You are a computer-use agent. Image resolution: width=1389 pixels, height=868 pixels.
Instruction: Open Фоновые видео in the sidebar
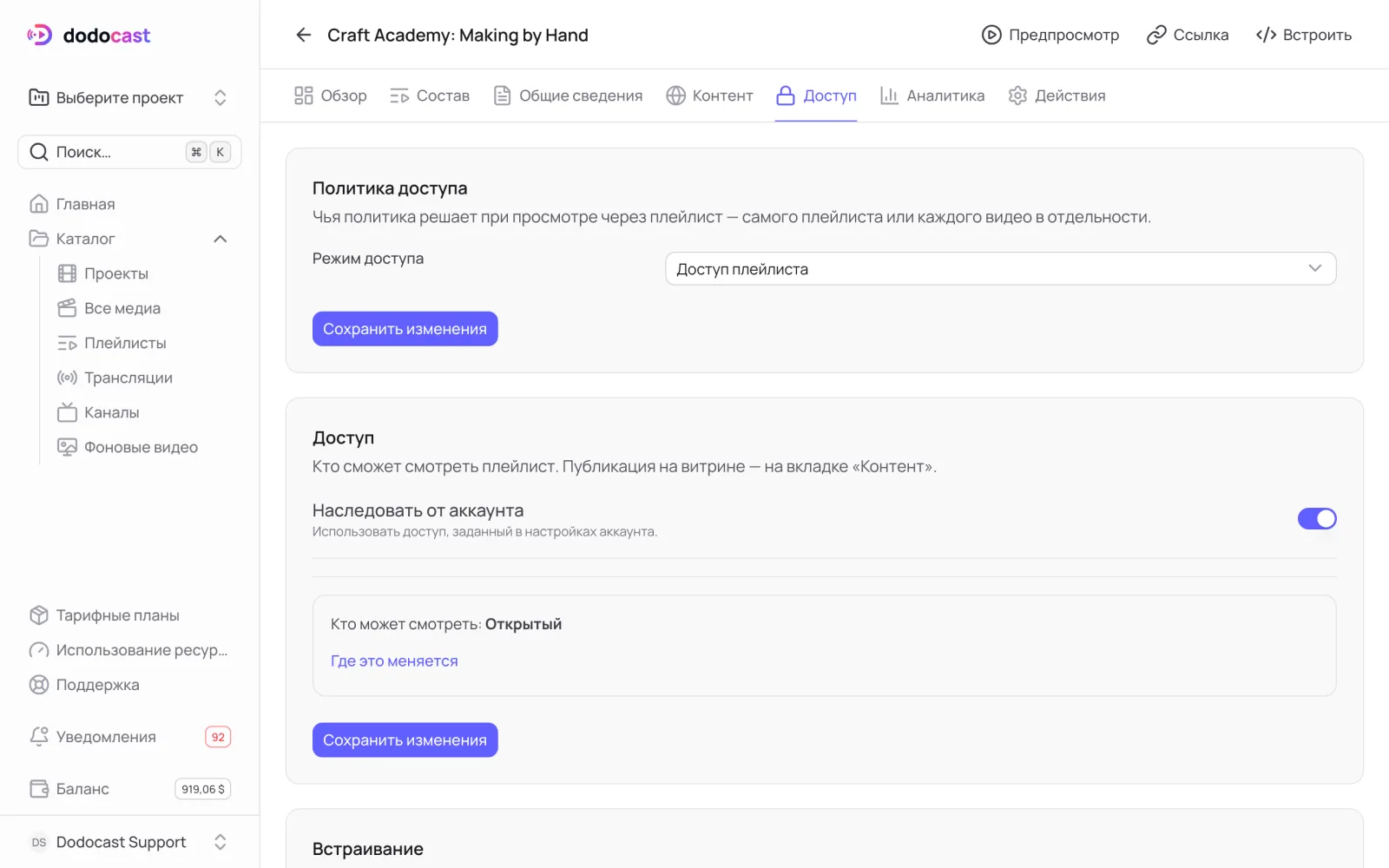(x=141, y=447)
